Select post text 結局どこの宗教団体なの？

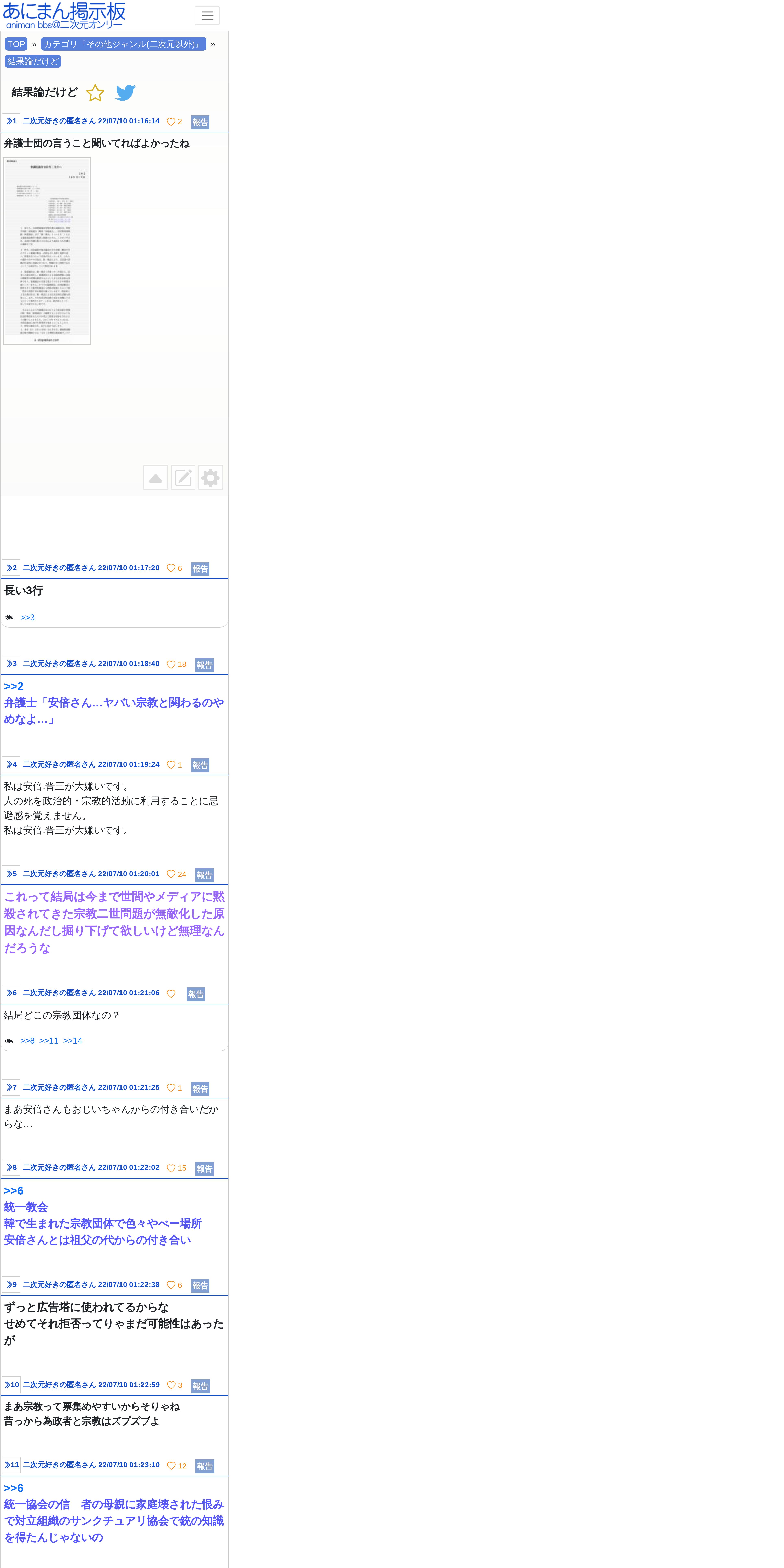pos(62,1015)
